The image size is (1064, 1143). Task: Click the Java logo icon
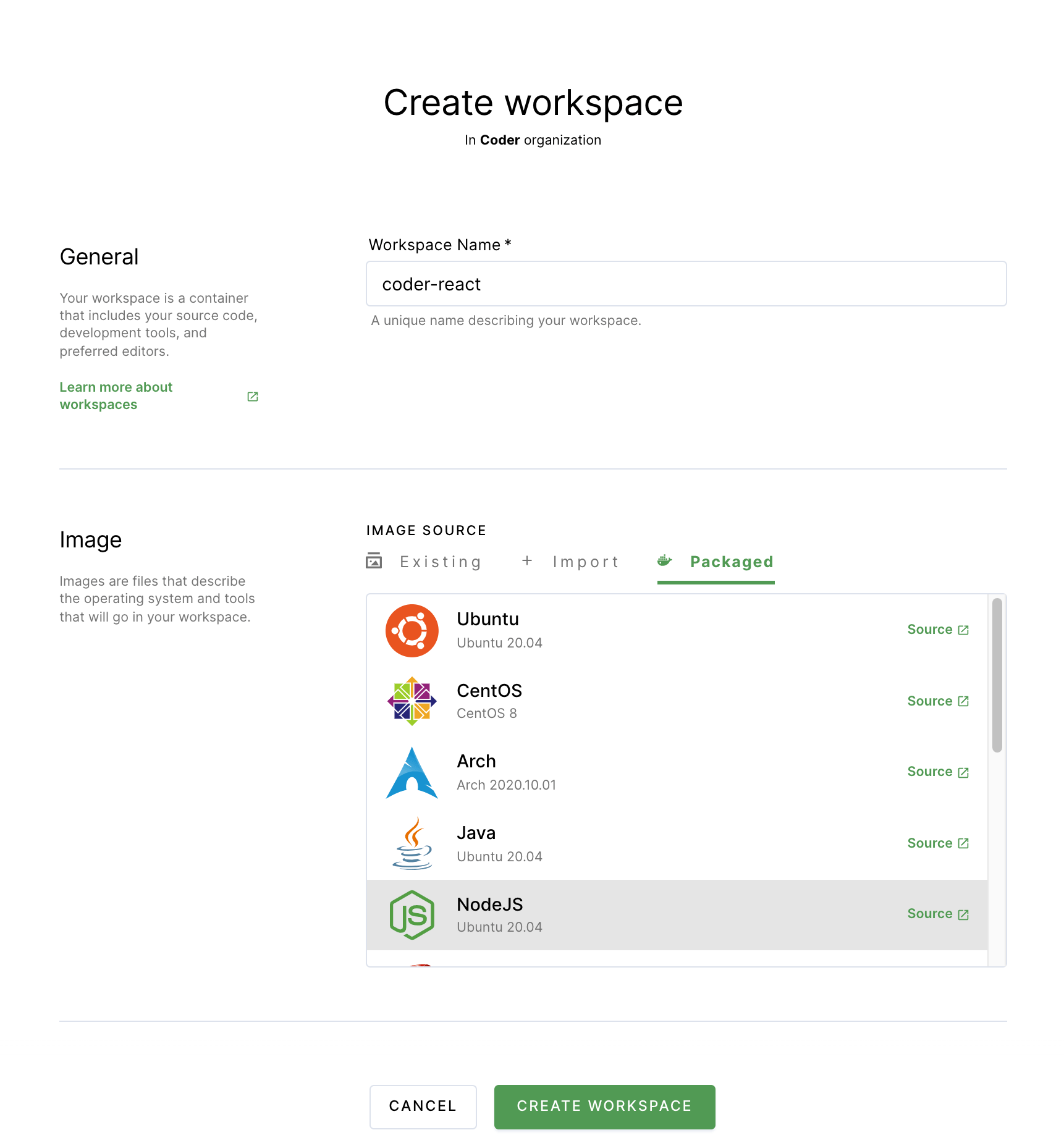click(412, 843)
